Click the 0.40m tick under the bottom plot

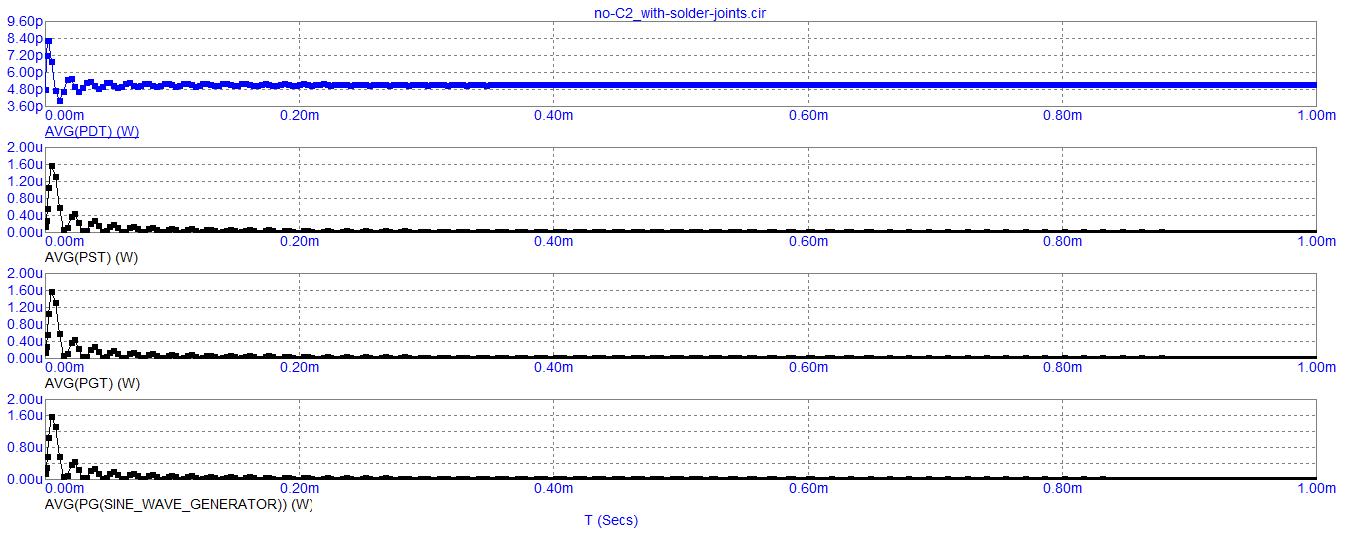553,489
